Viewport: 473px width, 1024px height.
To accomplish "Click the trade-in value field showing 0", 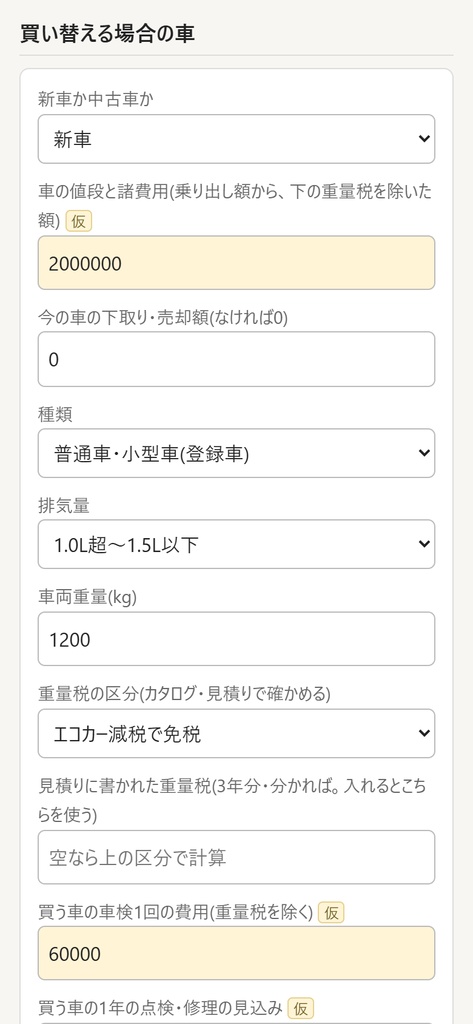I will tap(236, 359).
